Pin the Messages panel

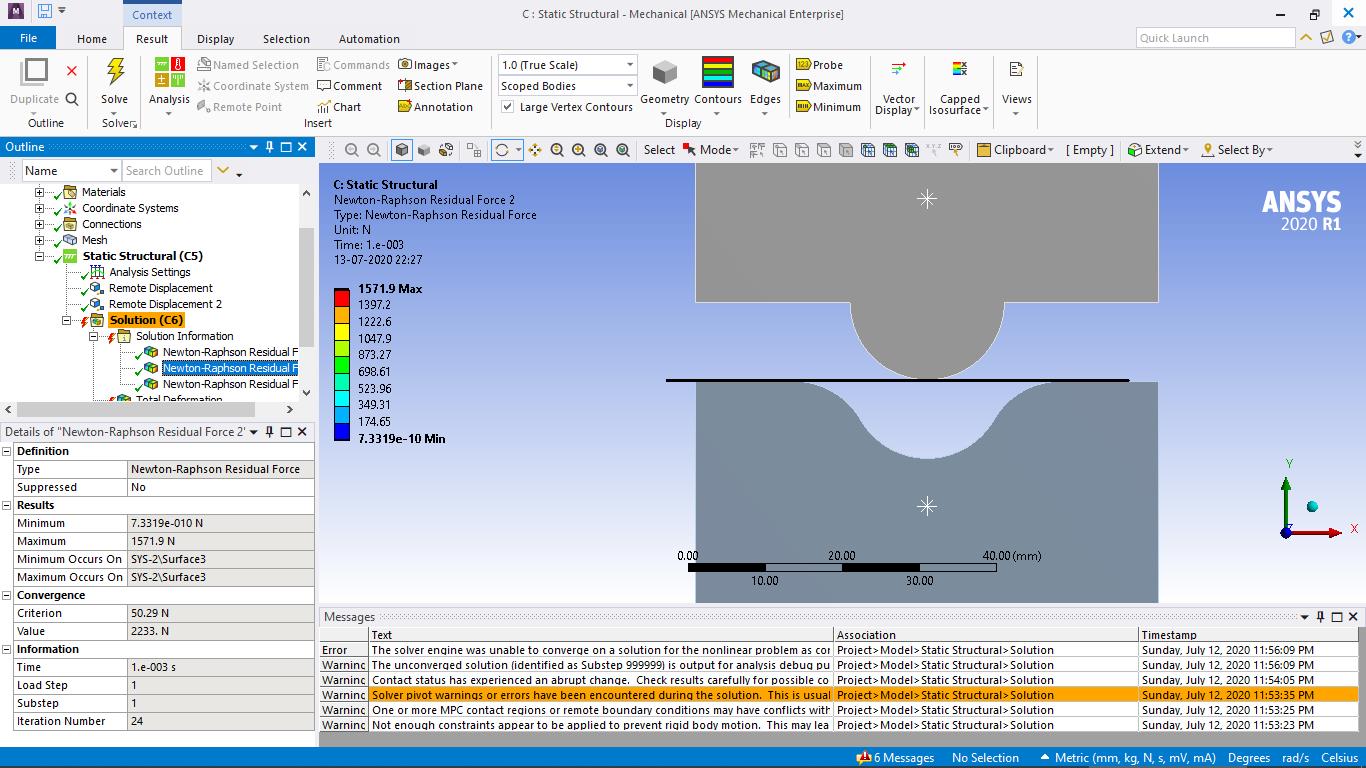coord(1320,617)
